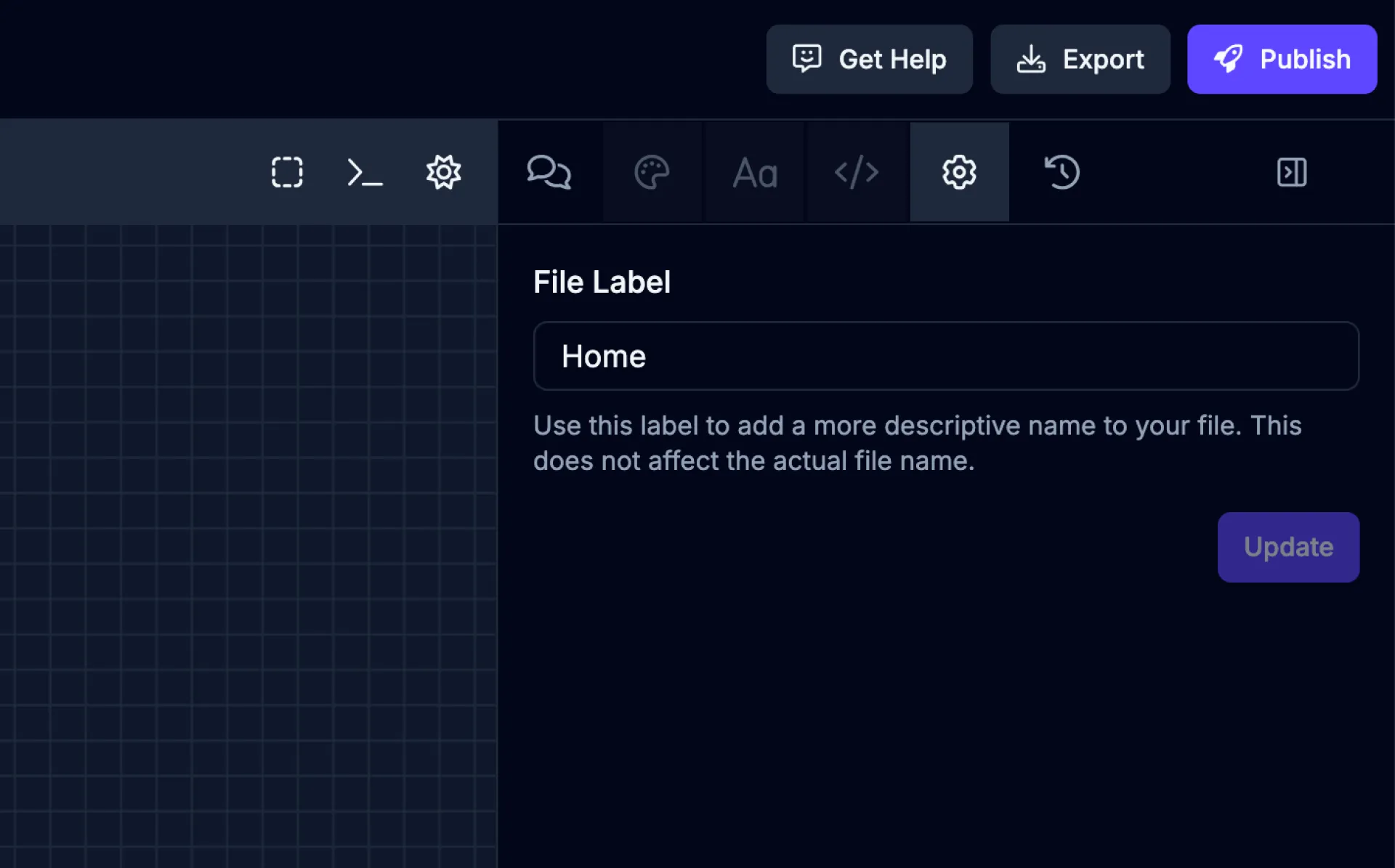Click the Export button
Image resolution: width=1395 pixels, height=868 pixels.
1080,59
